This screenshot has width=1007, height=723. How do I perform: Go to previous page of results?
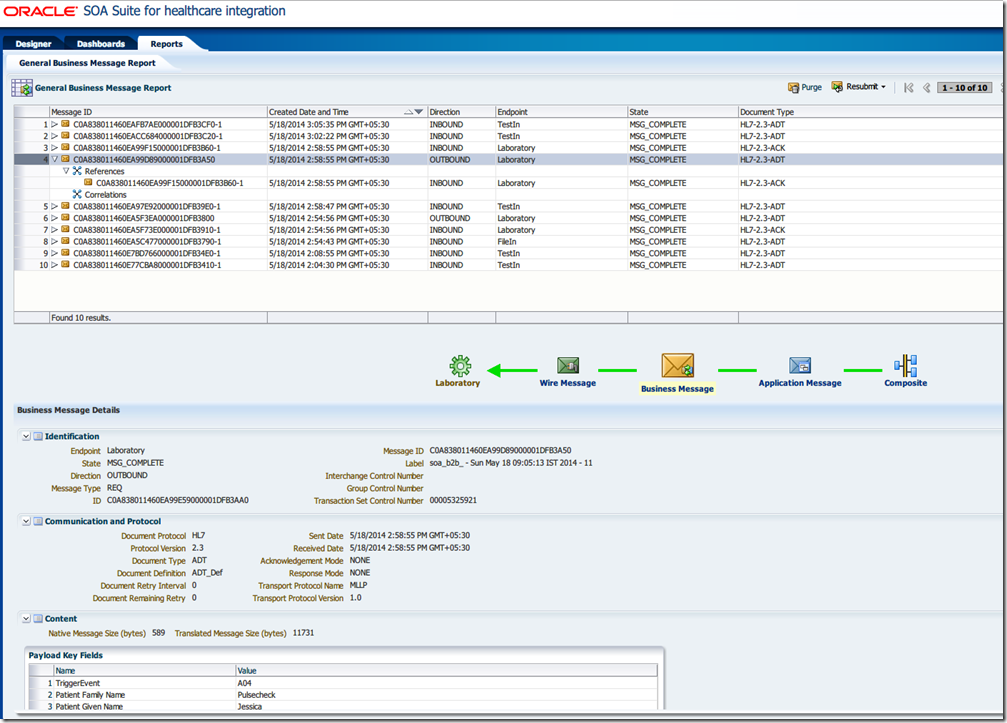click(x=926, y=88)
